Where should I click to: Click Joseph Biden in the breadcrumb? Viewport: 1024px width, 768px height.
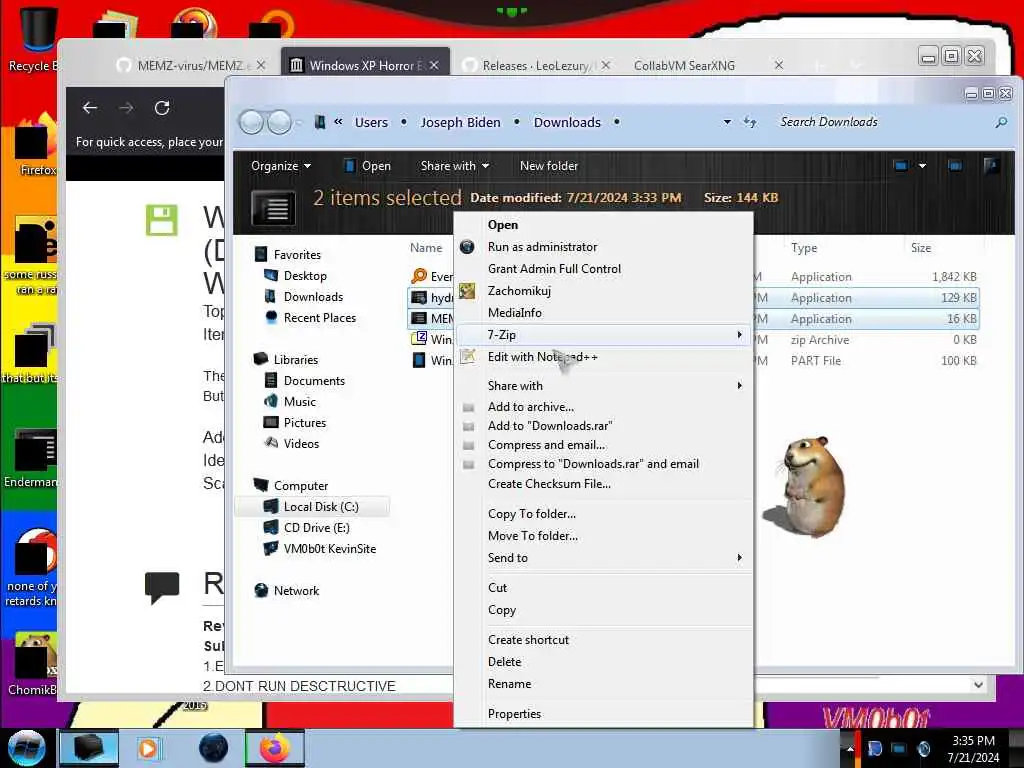[460, 122]
